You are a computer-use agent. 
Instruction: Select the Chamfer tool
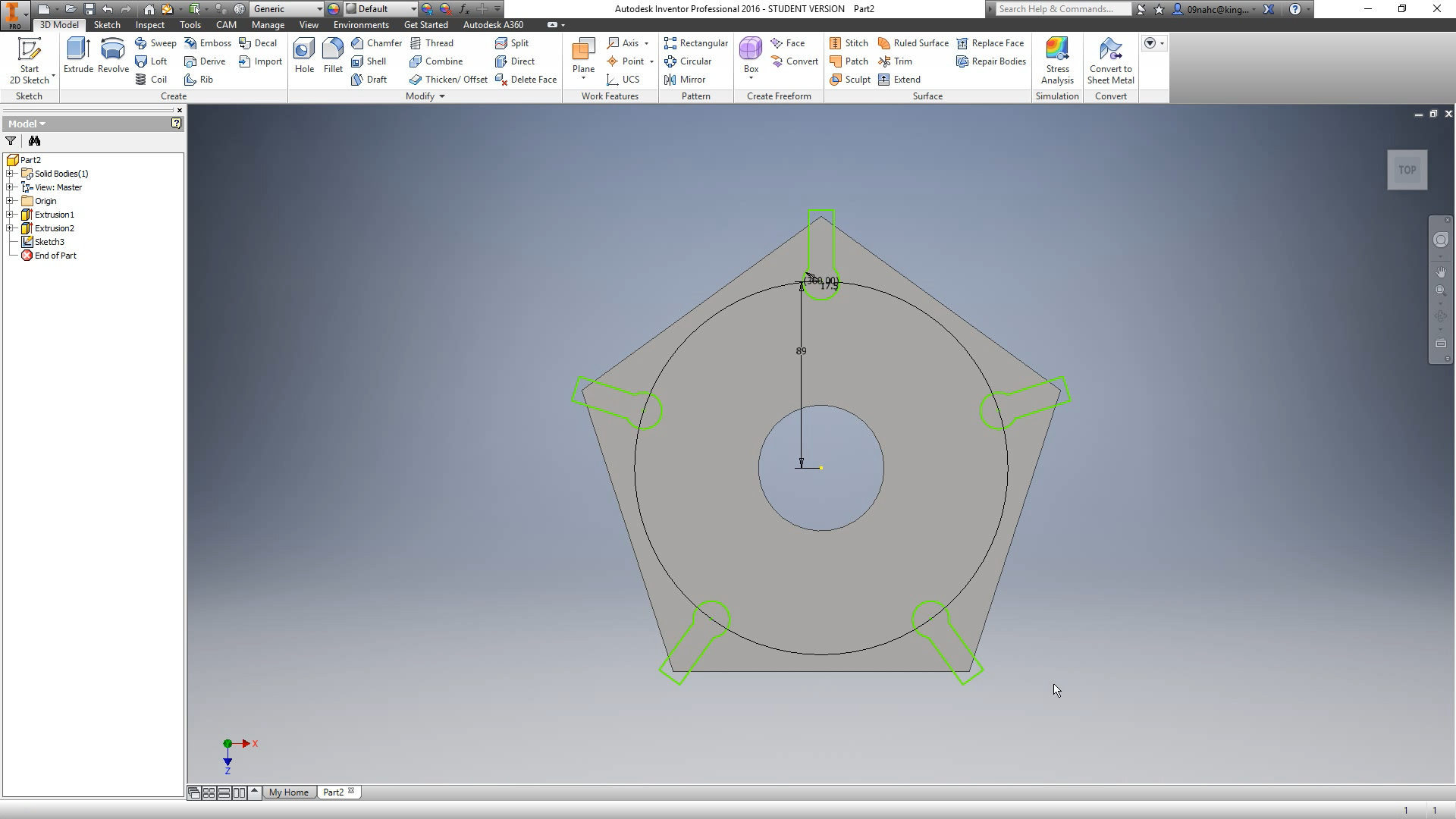click(x=377, y=43)
